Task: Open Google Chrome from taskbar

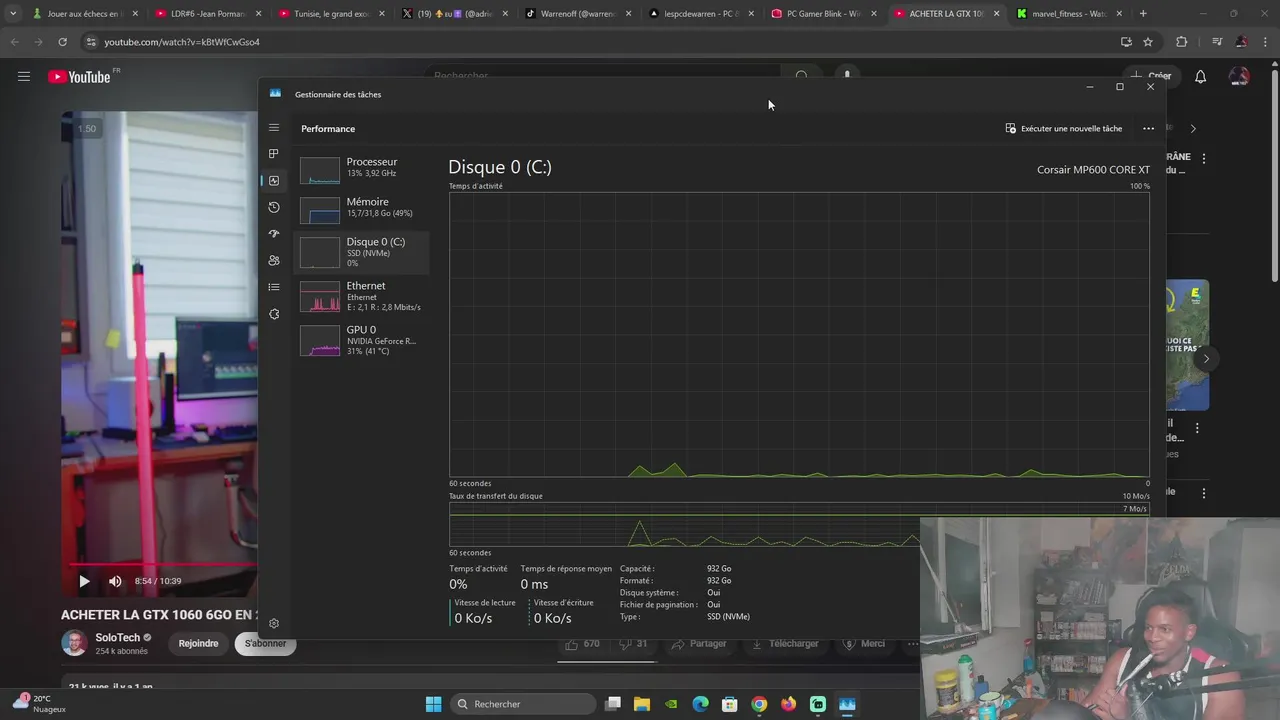Action: [x=759, y=704]
